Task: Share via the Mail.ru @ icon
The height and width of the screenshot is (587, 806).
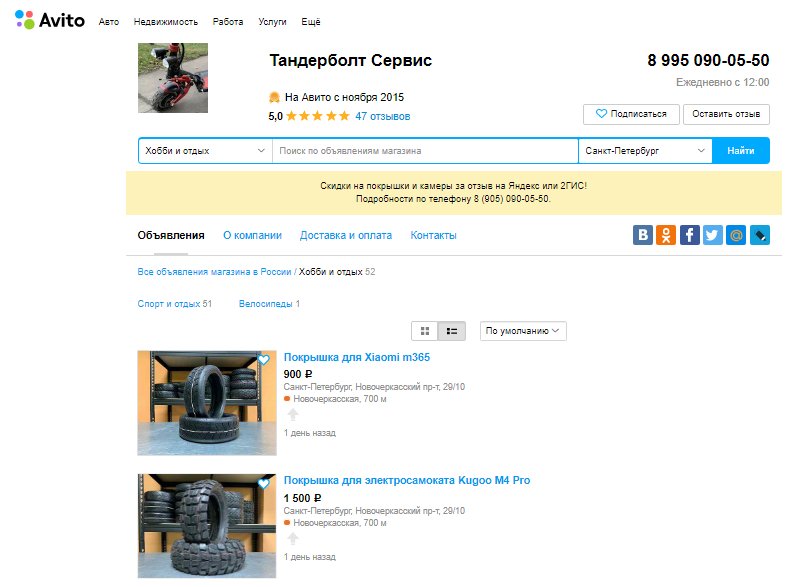Action: click(x=736, y=235)
